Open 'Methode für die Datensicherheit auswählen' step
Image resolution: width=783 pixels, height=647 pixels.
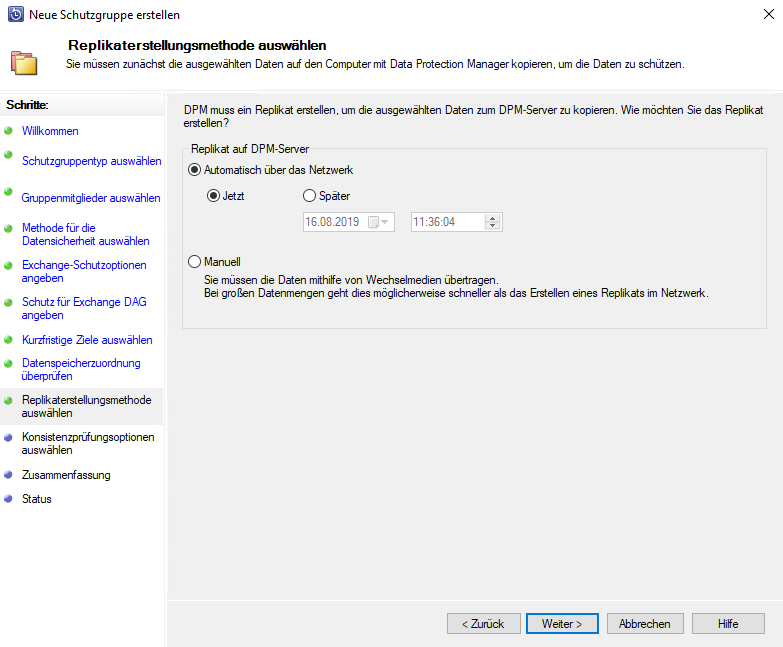pos(85,235)
